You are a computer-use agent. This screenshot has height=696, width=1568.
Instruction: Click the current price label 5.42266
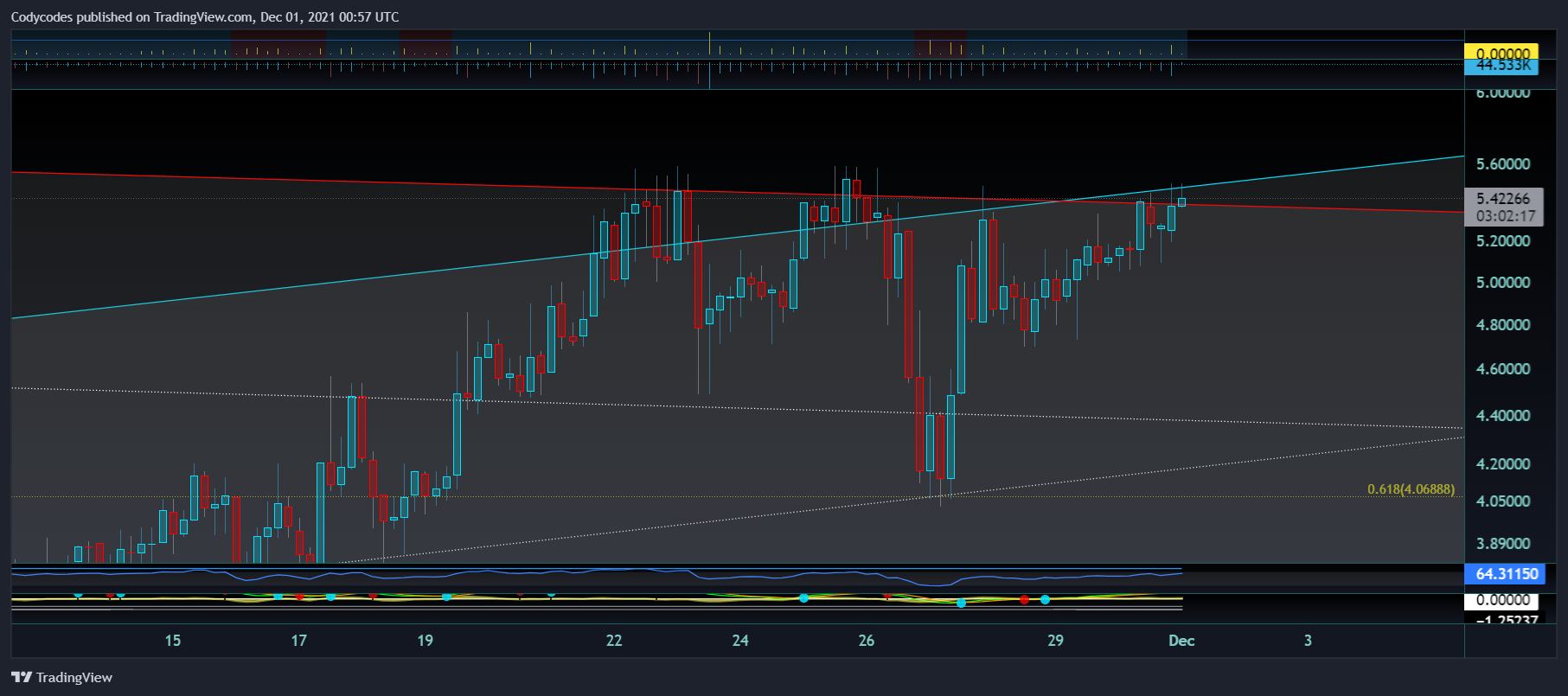1503,199
